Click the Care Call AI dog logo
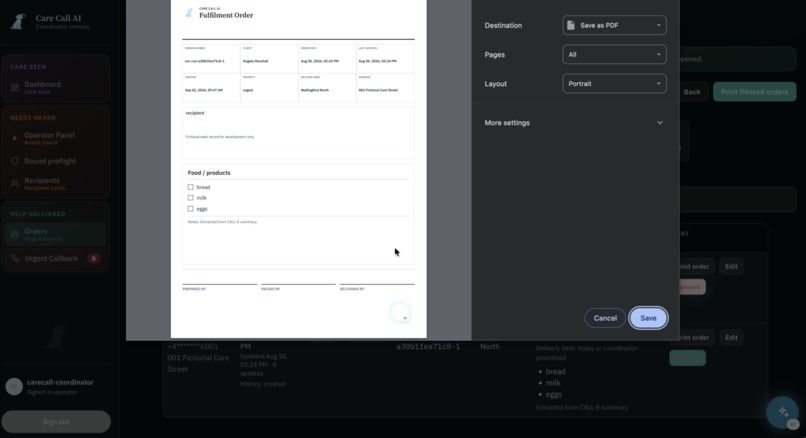Viewport: 806px width, 438px height. tap(19, 22)
